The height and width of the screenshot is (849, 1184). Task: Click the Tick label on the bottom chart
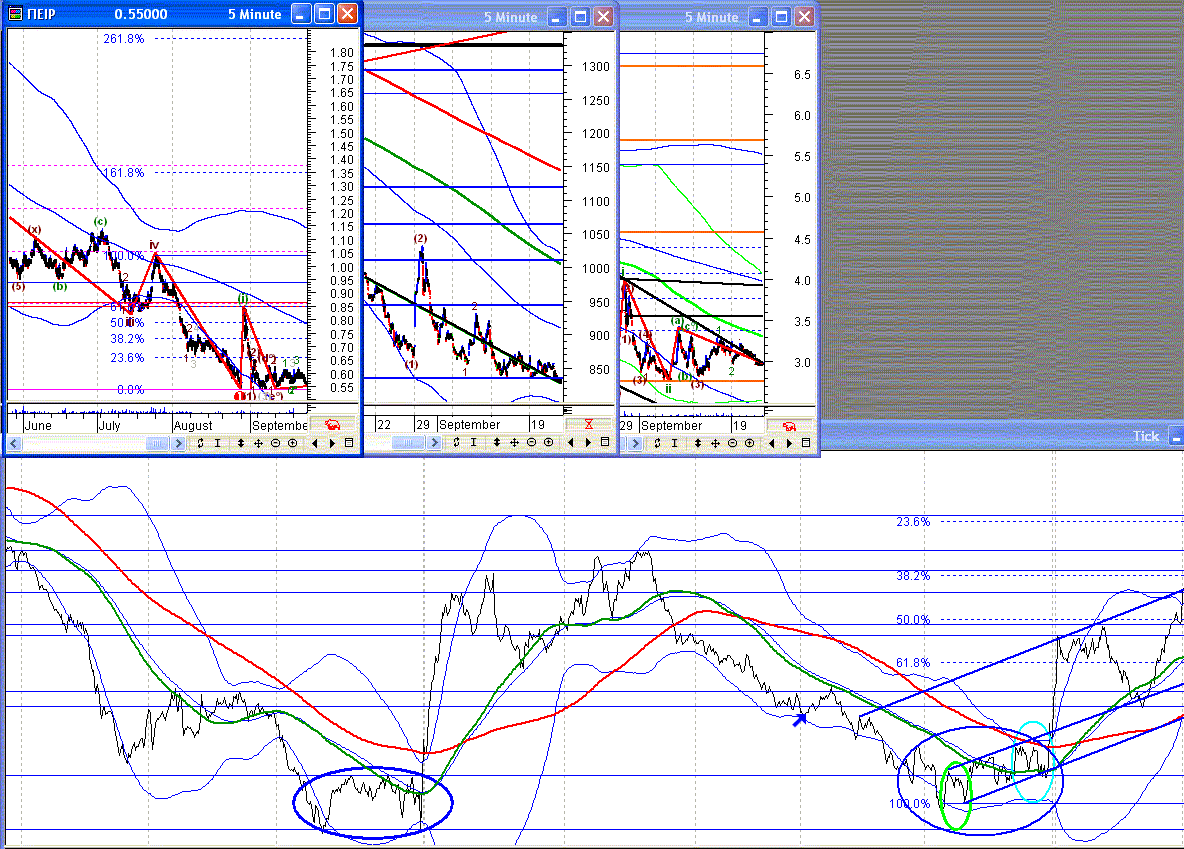(x=1145, y=436)
